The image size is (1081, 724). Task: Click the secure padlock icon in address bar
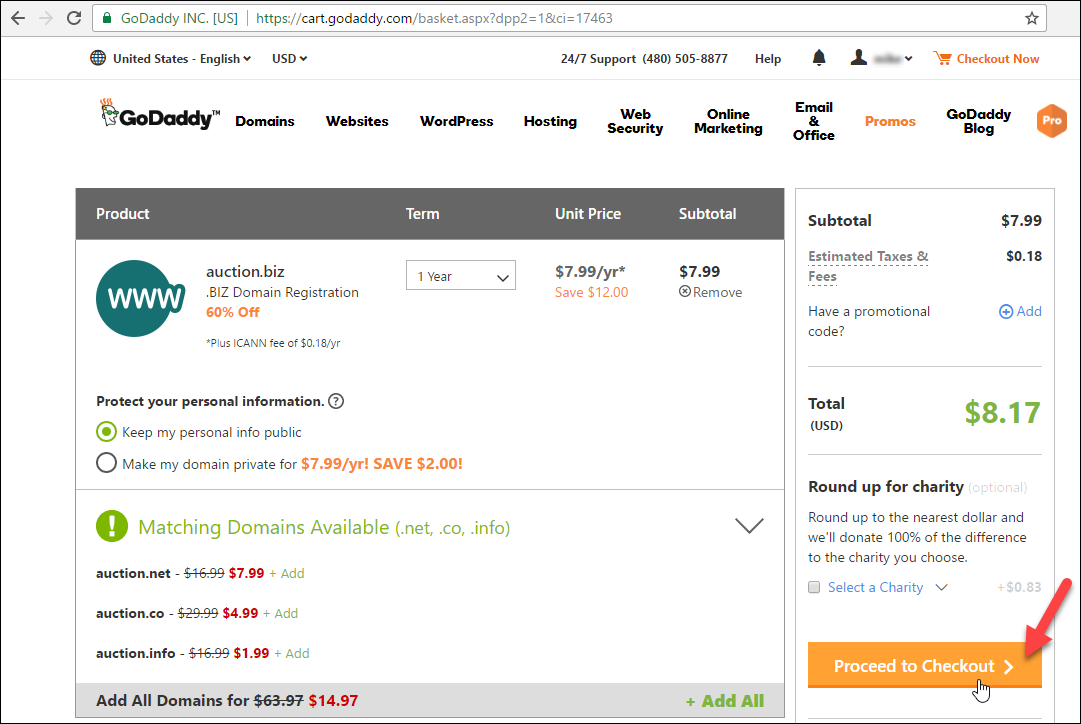[x=107, y=18]
